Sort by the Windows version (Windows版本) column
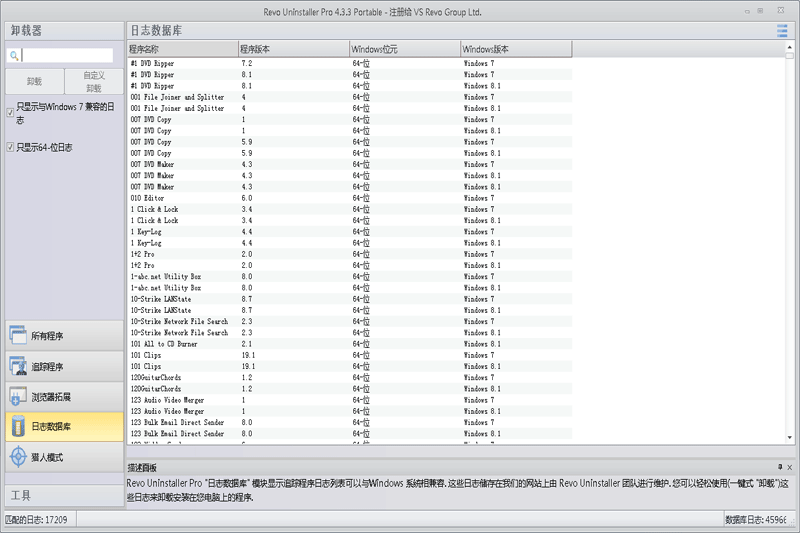The width and height of the screenshot is (800, 533). (x=516, y=49)
